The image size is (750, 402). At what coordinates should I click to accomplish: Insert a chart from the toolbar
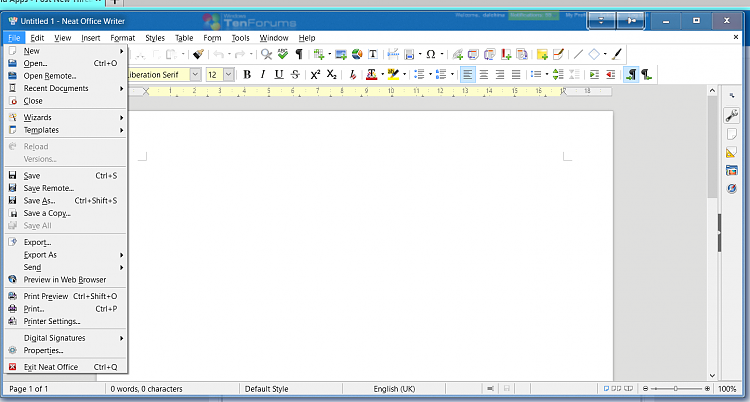coord(357,54)
